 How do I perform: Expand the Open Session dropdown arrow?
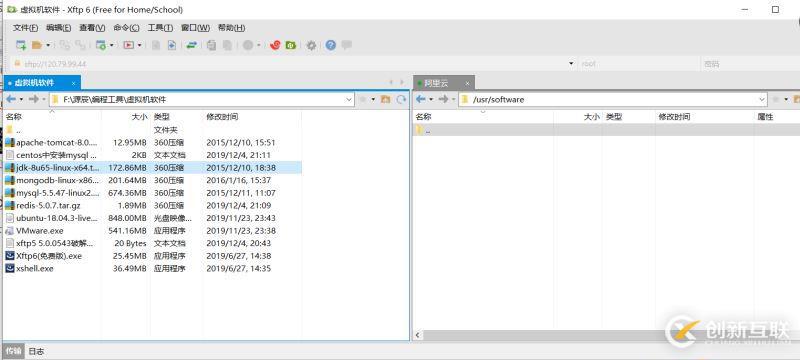tap(48, 45)
